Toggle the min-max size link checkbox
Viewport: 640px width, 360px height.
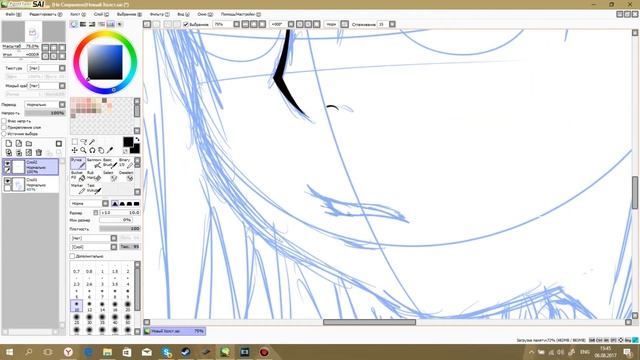point(96,213)
